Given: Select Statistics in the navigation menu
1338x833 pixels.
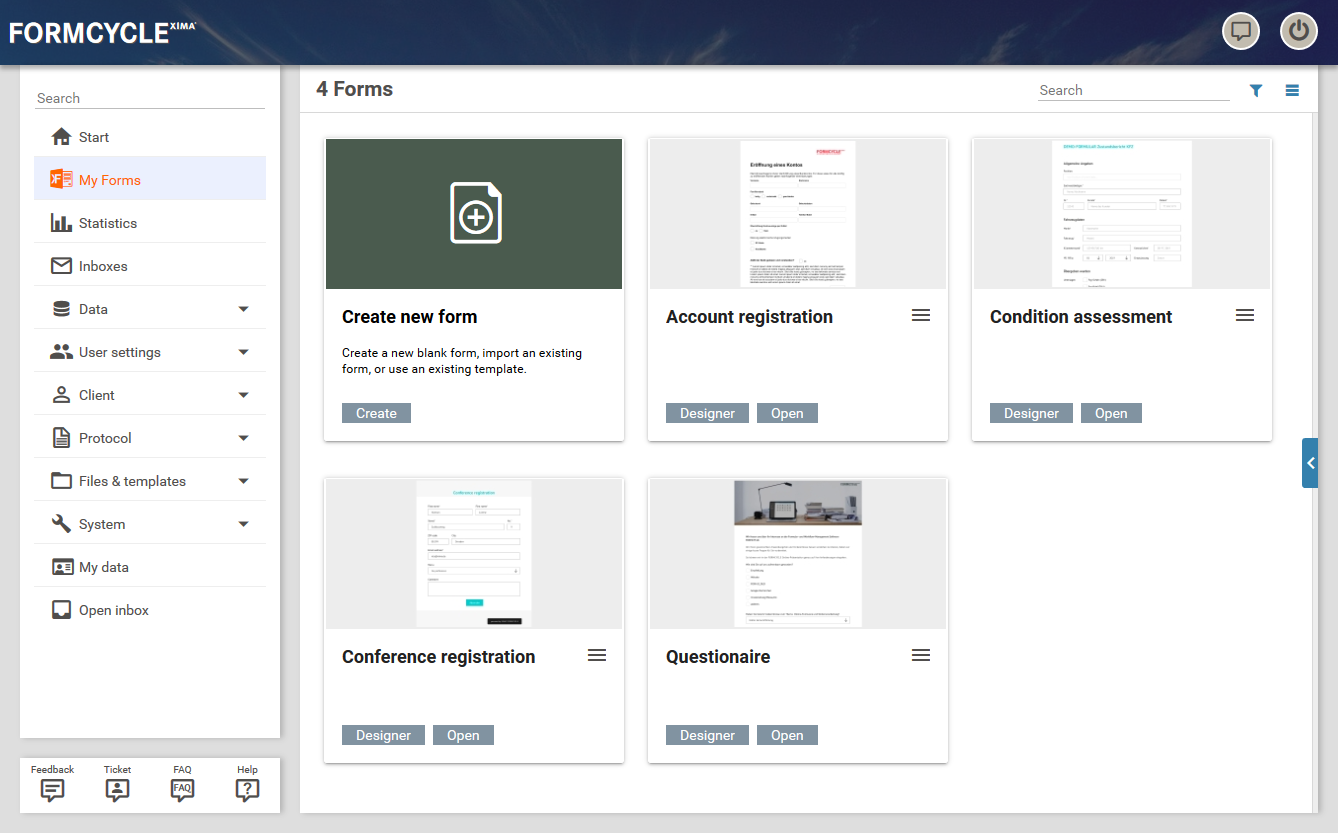Looking at the screenshot, I should pos(150,223).
